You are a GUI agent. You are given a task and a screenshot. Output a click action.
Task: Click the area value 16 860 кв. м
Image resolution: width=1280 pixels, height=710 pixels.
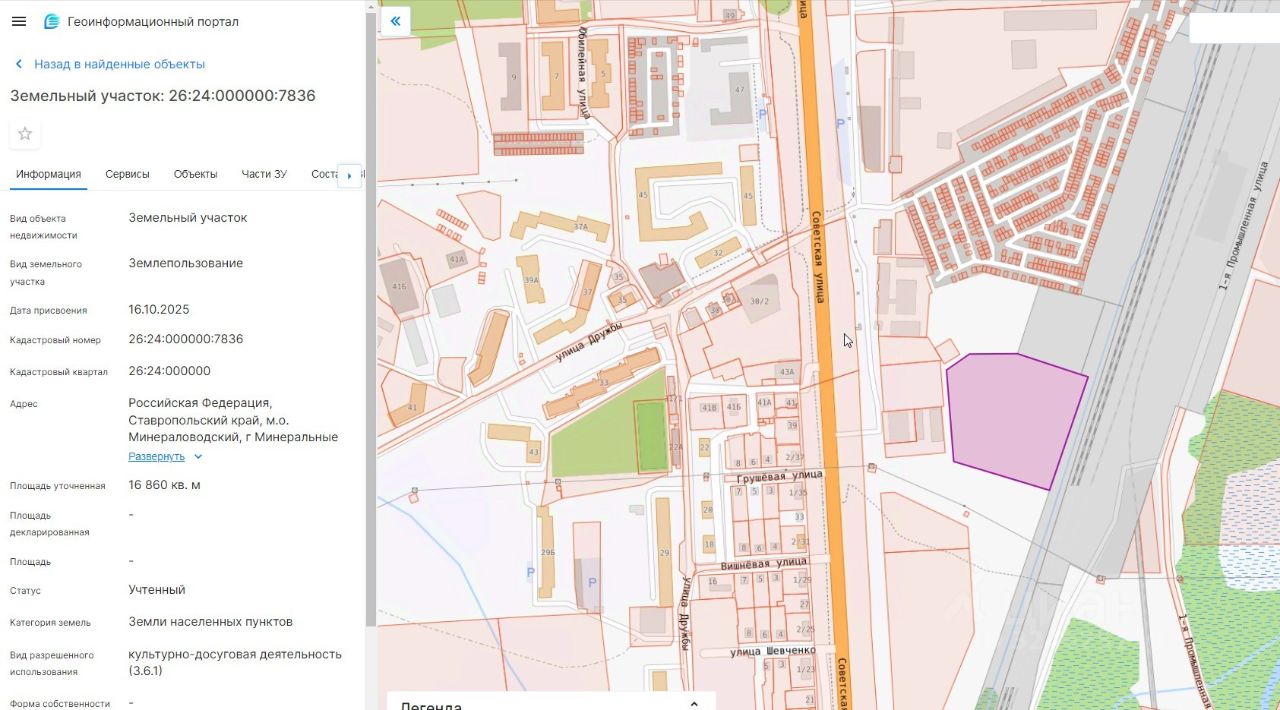[x=165, y=485]
